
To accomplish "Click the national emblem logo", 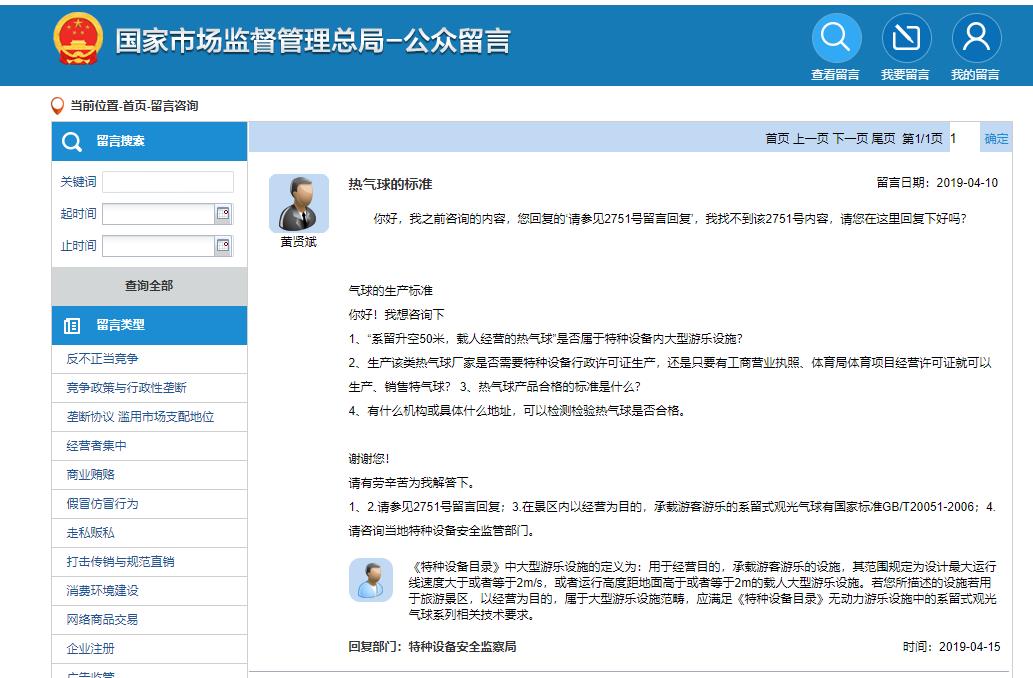I will pyautogui.click(x=78, y=39).
